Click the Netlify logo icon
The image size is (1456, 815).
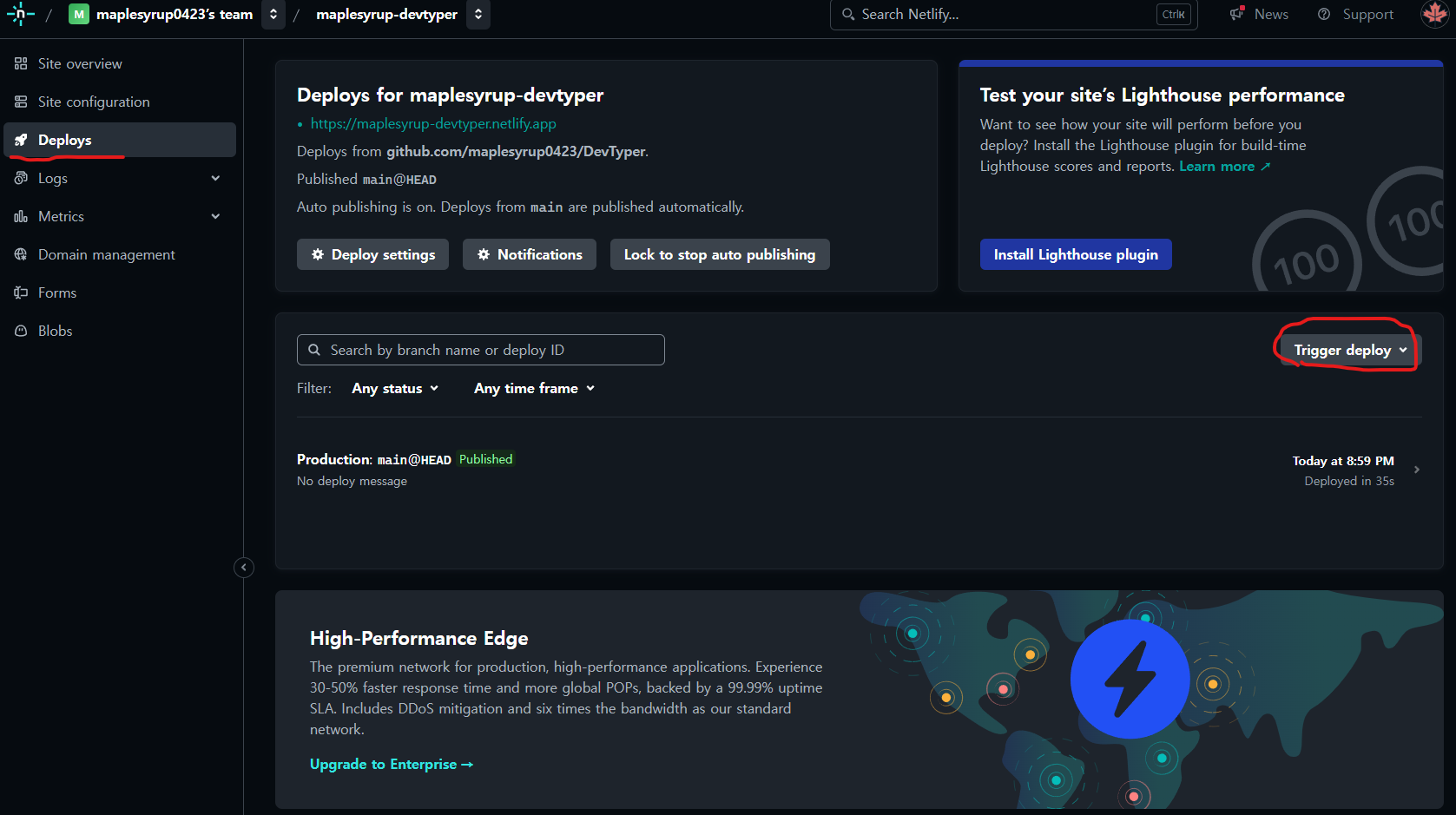pyautogui.click(x=20, y=14)
